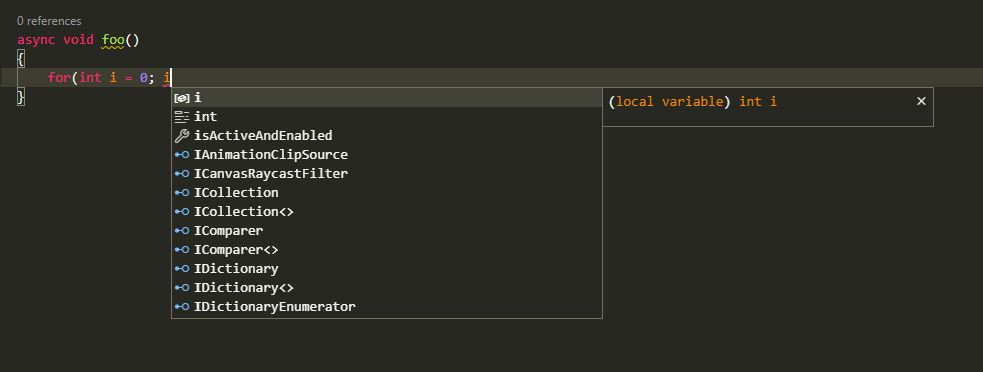Click the foo method name in code

point(113,40)
